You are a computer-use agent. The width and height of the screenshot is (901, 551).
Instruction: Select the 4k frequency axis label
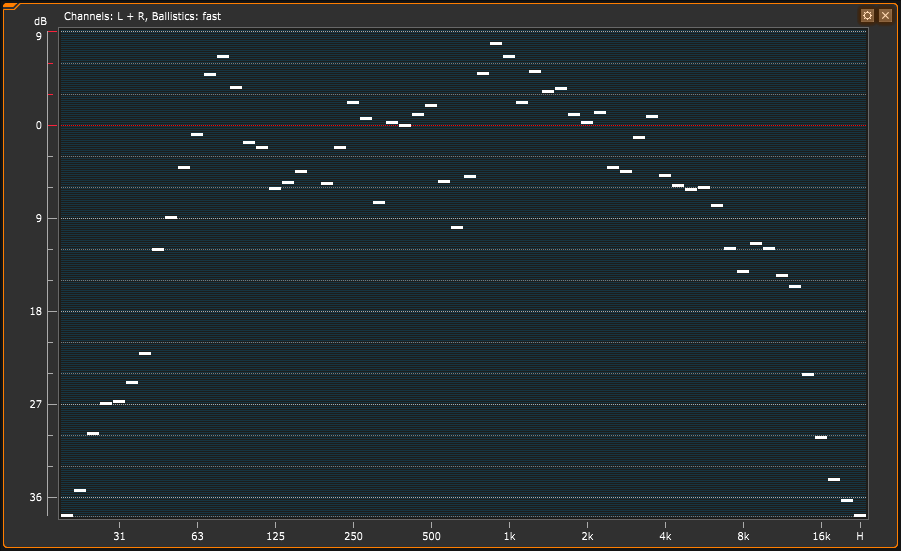[x=665, y=537]
